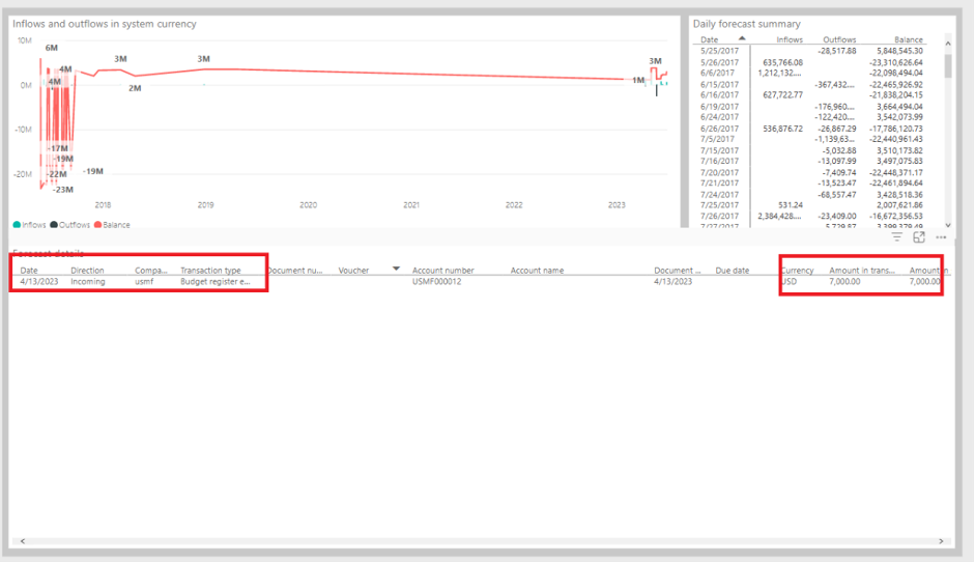Select 7/15/2017 date in Daily forecast summary
The image size is (977, 564).
tap(720, 150)
